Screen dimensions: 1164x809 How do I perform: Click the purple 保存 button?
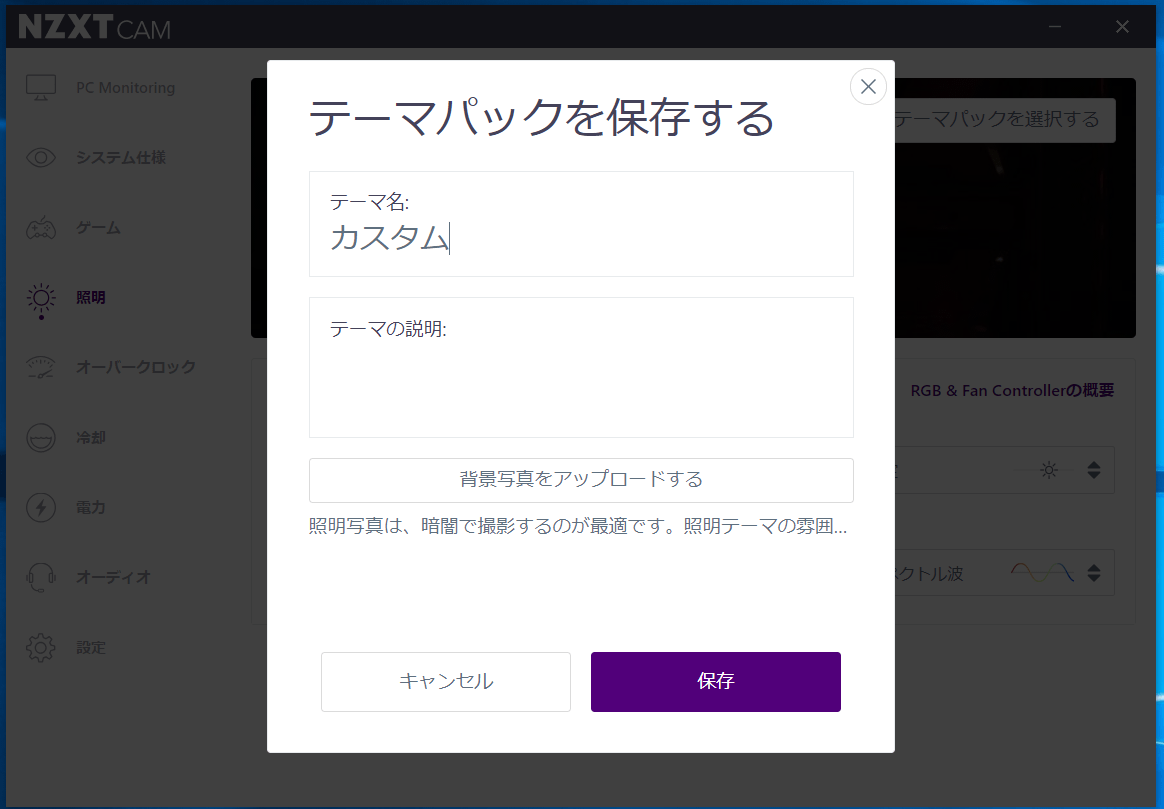pyautogui.click(x=716, y=681)
